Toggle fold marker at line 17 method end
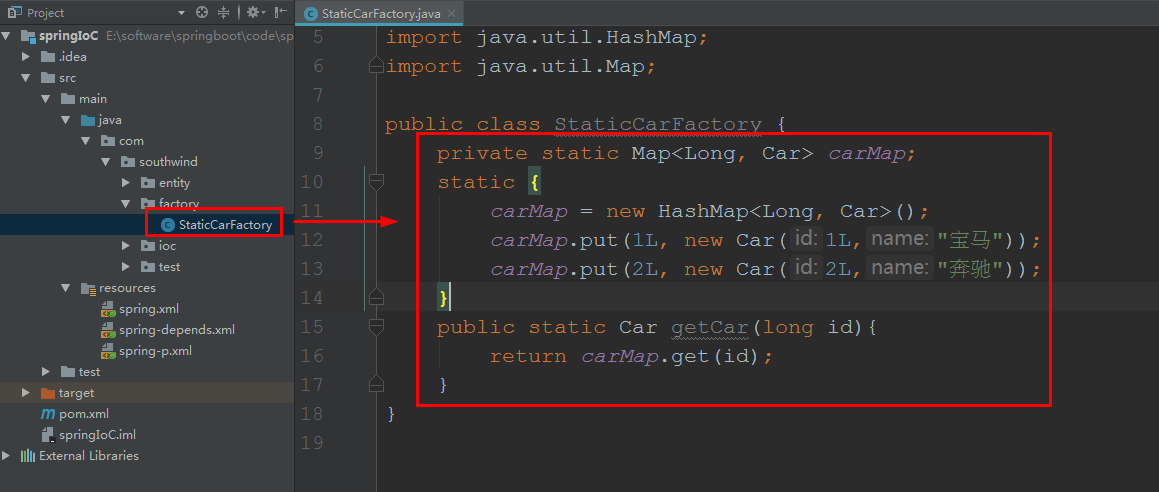 (376, 384)
